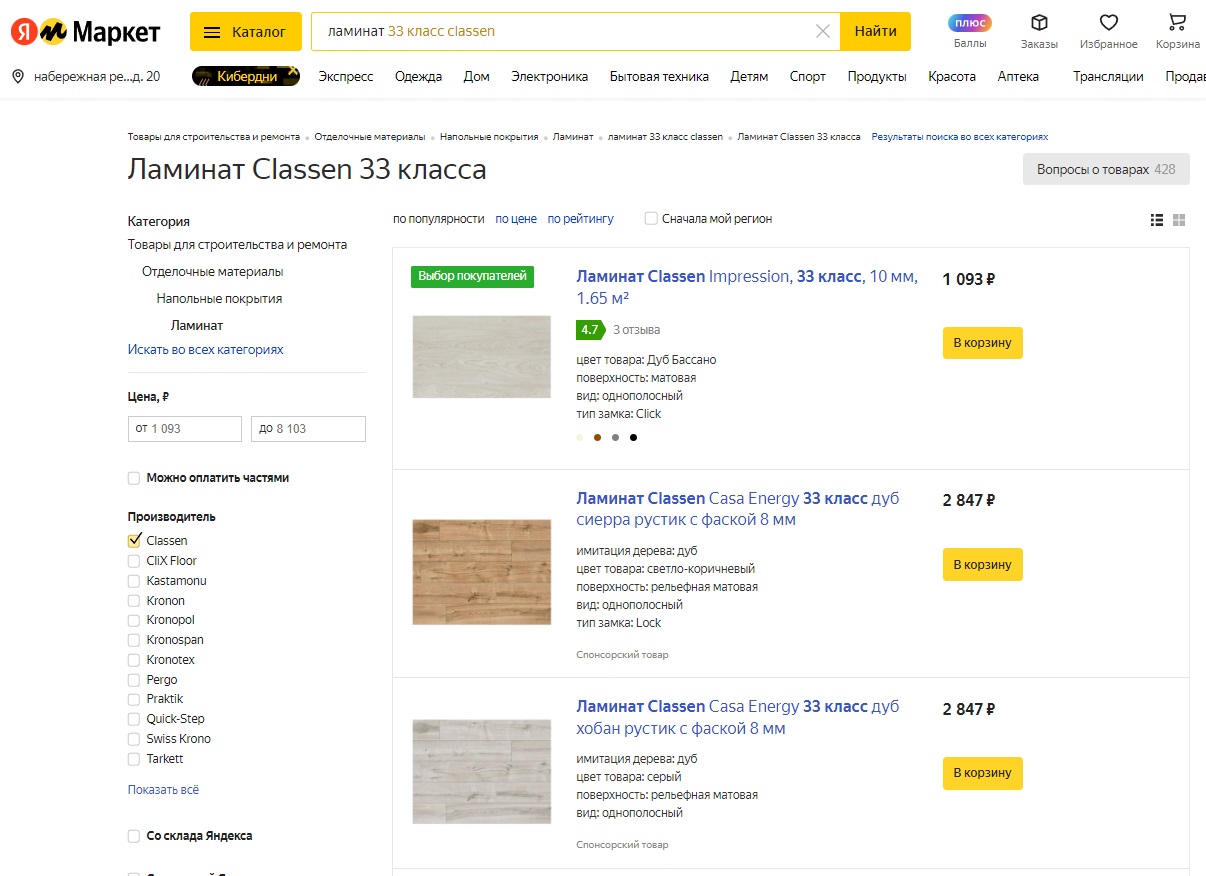Switch to grid view layout icon
The height and width of the screenshot is (876, 1206).
click(x=1179, y=220)
